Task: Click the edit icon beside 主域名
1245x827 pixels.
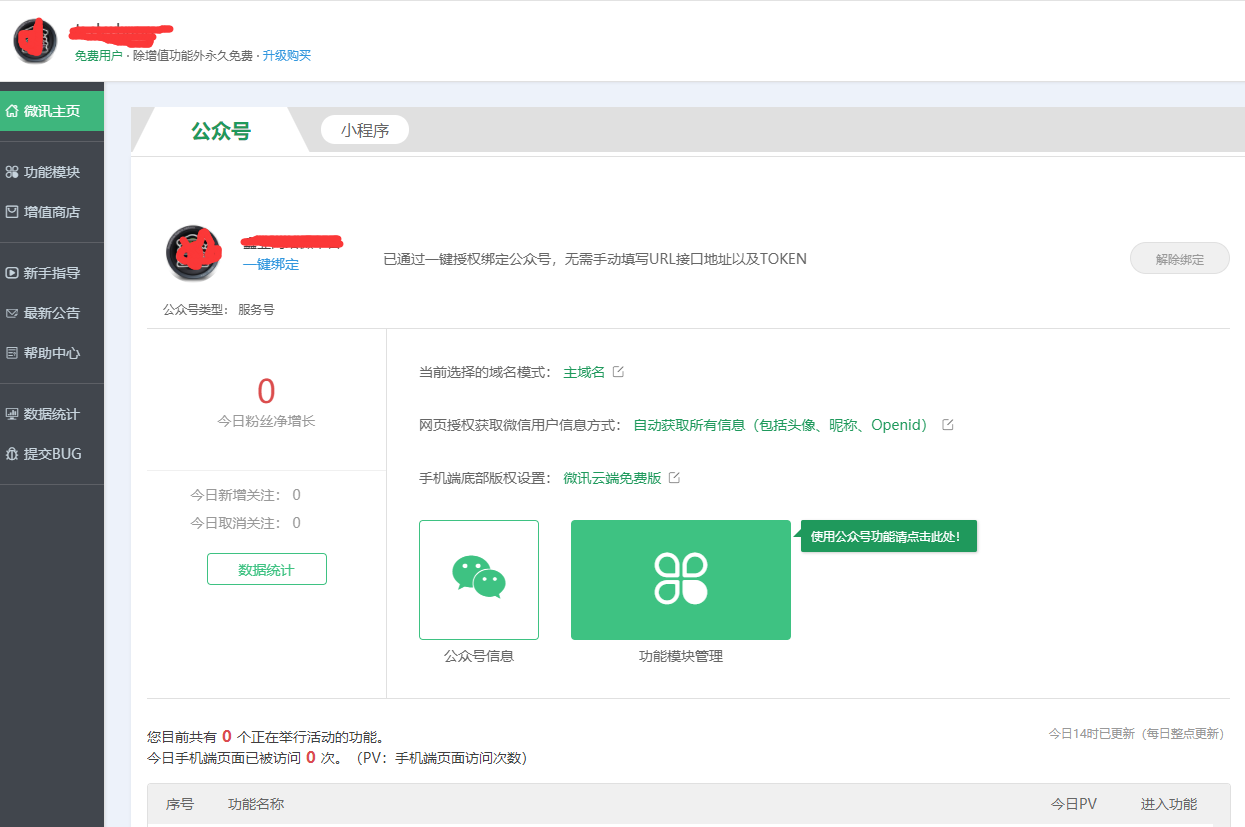Action: click(x=618, y=372)
